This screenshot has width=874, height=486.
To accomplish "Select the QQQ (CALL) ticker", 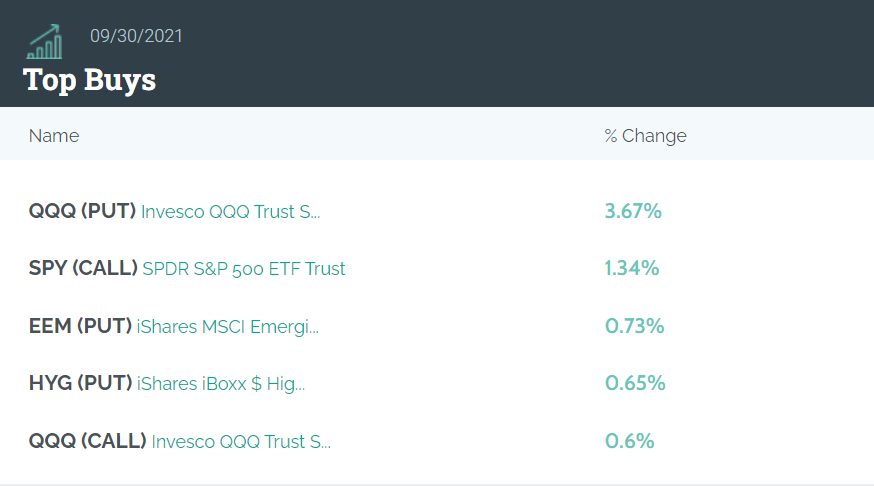I will [88, 441].
